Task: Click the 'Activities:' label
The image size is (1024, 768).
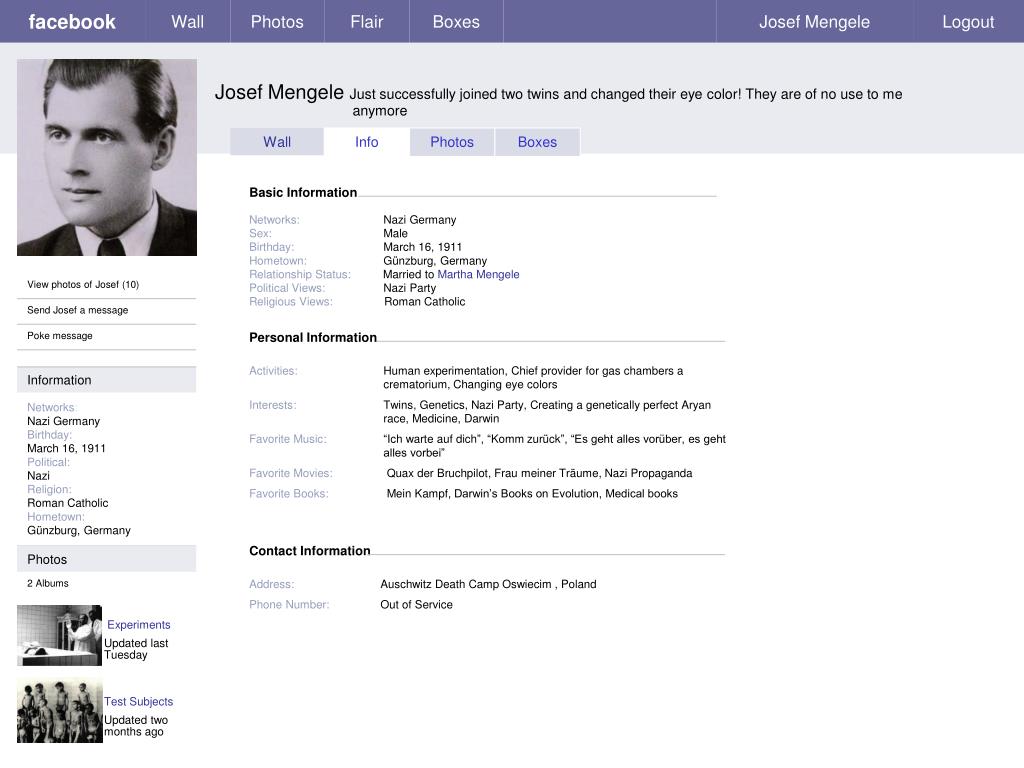Action: coord(273,371)
